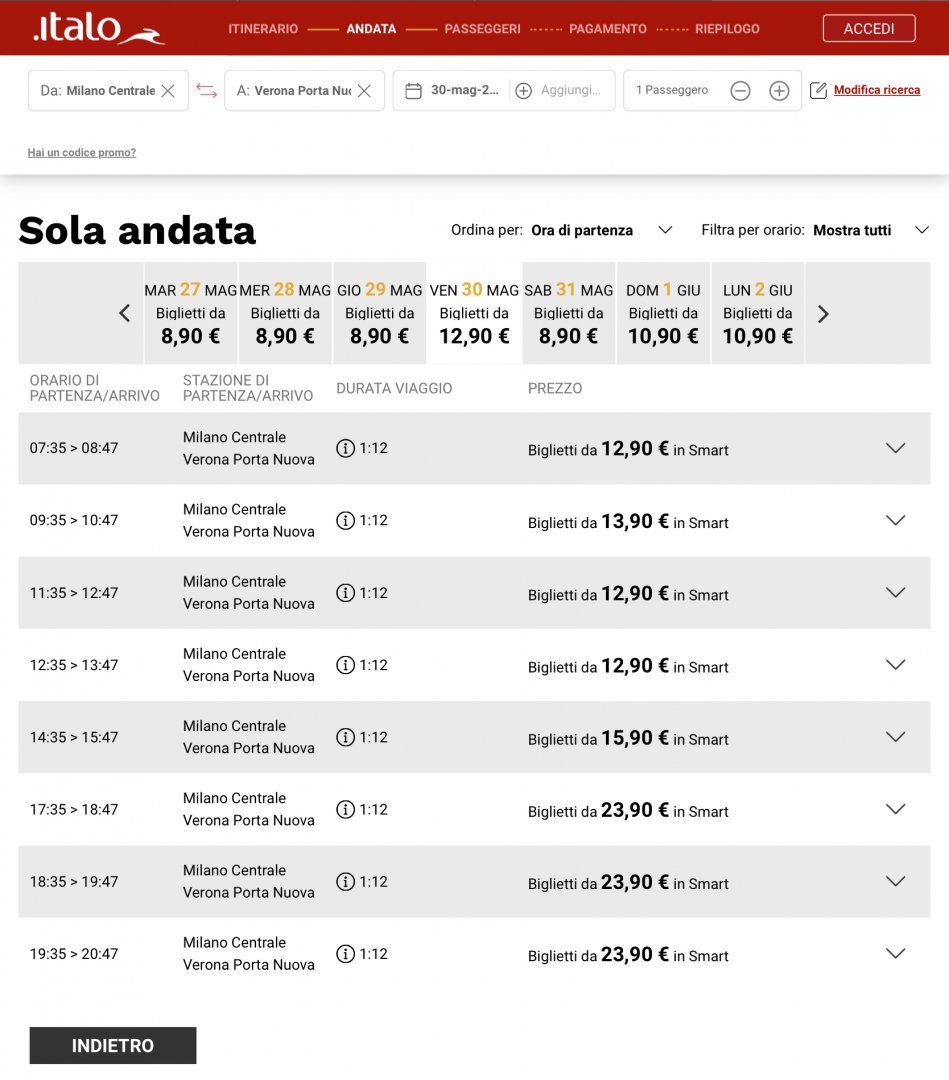The image size is (949, 1080).
Task: Show info for the 07:35 train duration
Action: coord(346,449)
